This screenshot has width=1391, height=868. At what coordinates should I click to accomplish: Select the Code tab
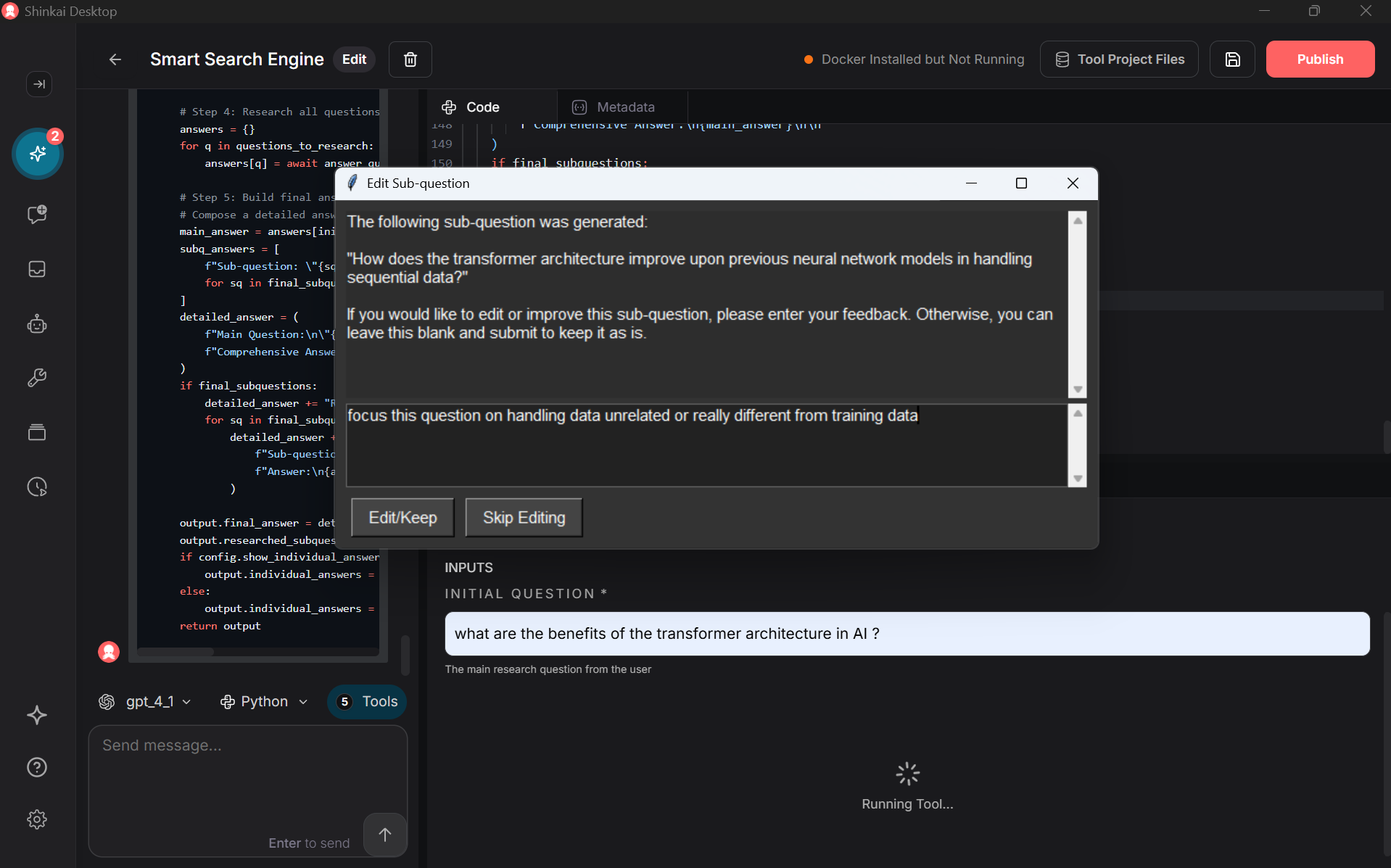(x=471, y=107)
